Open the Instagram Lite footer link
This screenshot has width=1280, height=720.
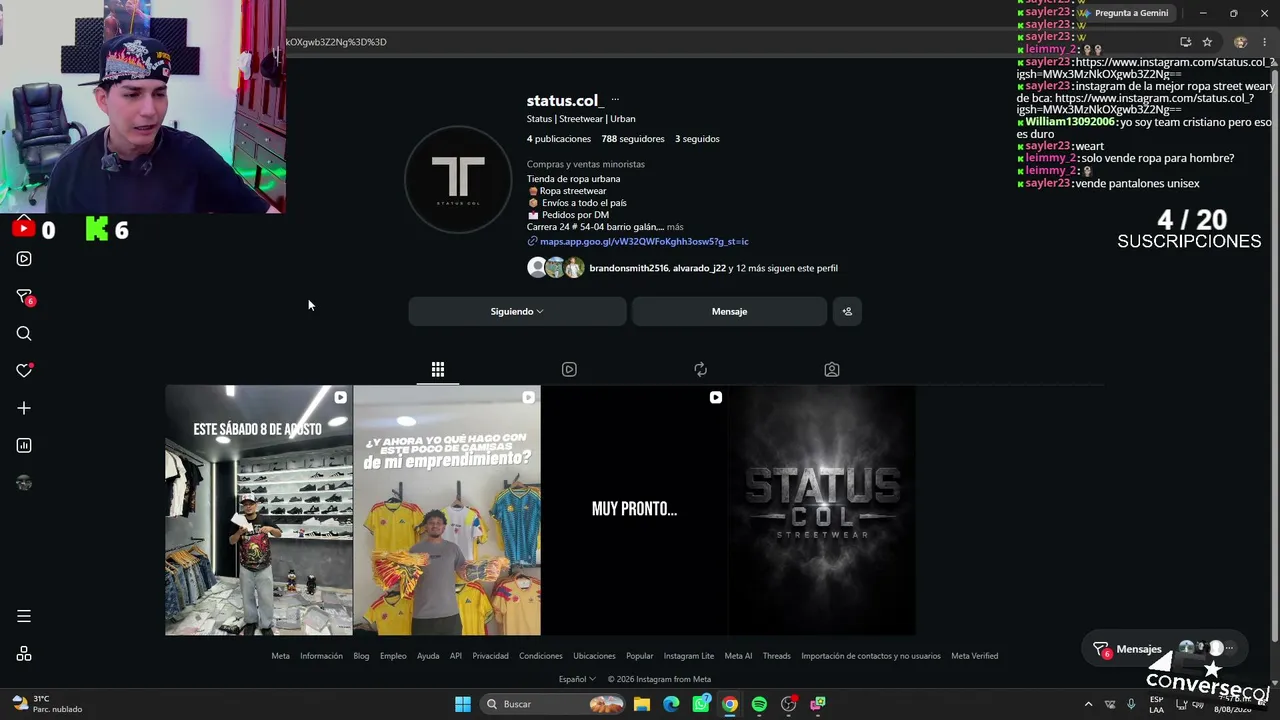(689, 656)
